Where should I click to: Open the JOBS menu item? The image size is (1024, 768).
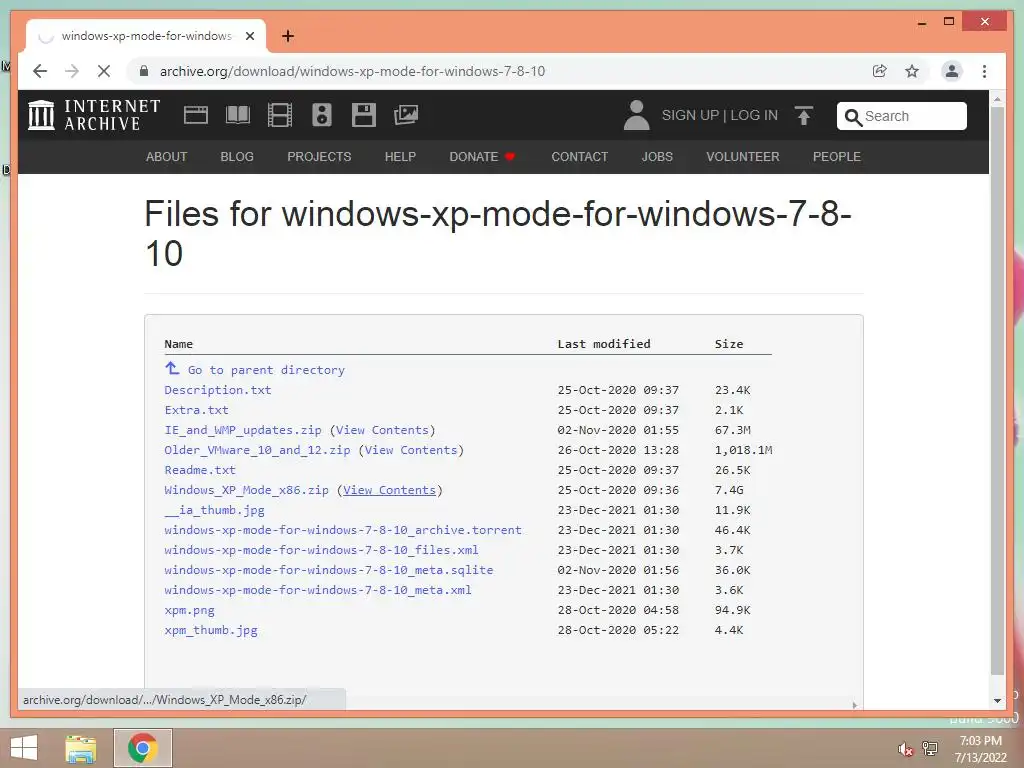coord(657,157)
